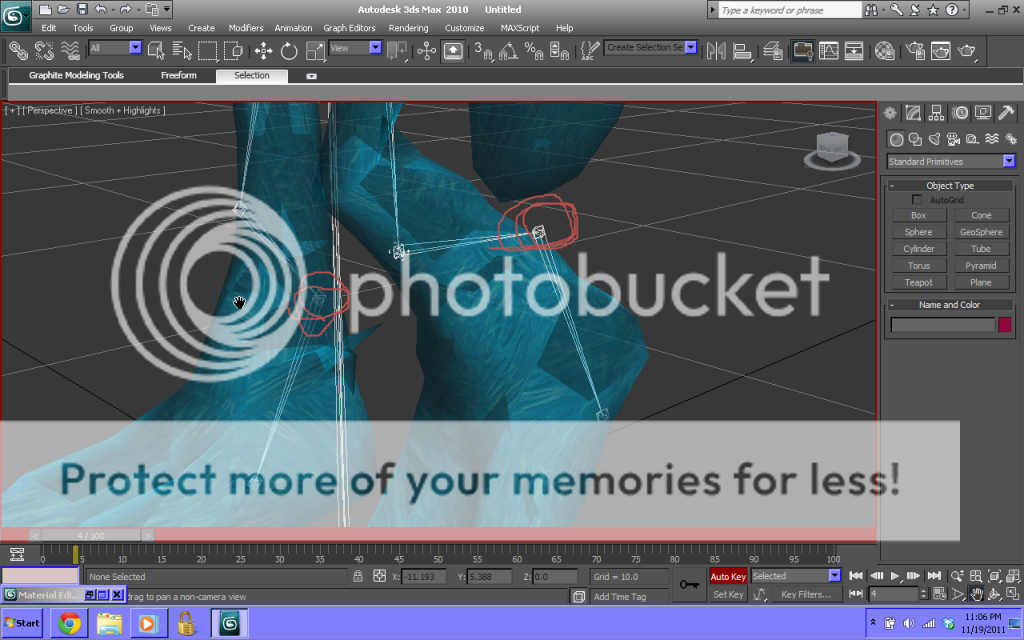
Task: Choose the Bind to Space Warp tool
Action: click(x=70, y=50)
